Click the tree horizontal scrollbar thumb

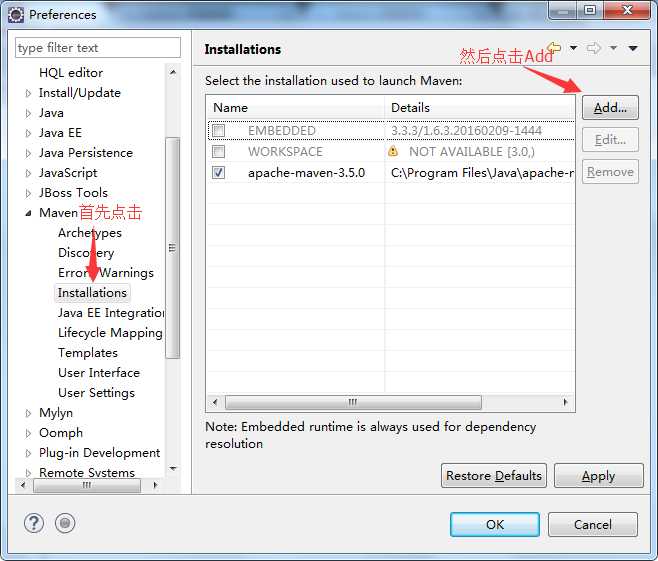point(87,485)
